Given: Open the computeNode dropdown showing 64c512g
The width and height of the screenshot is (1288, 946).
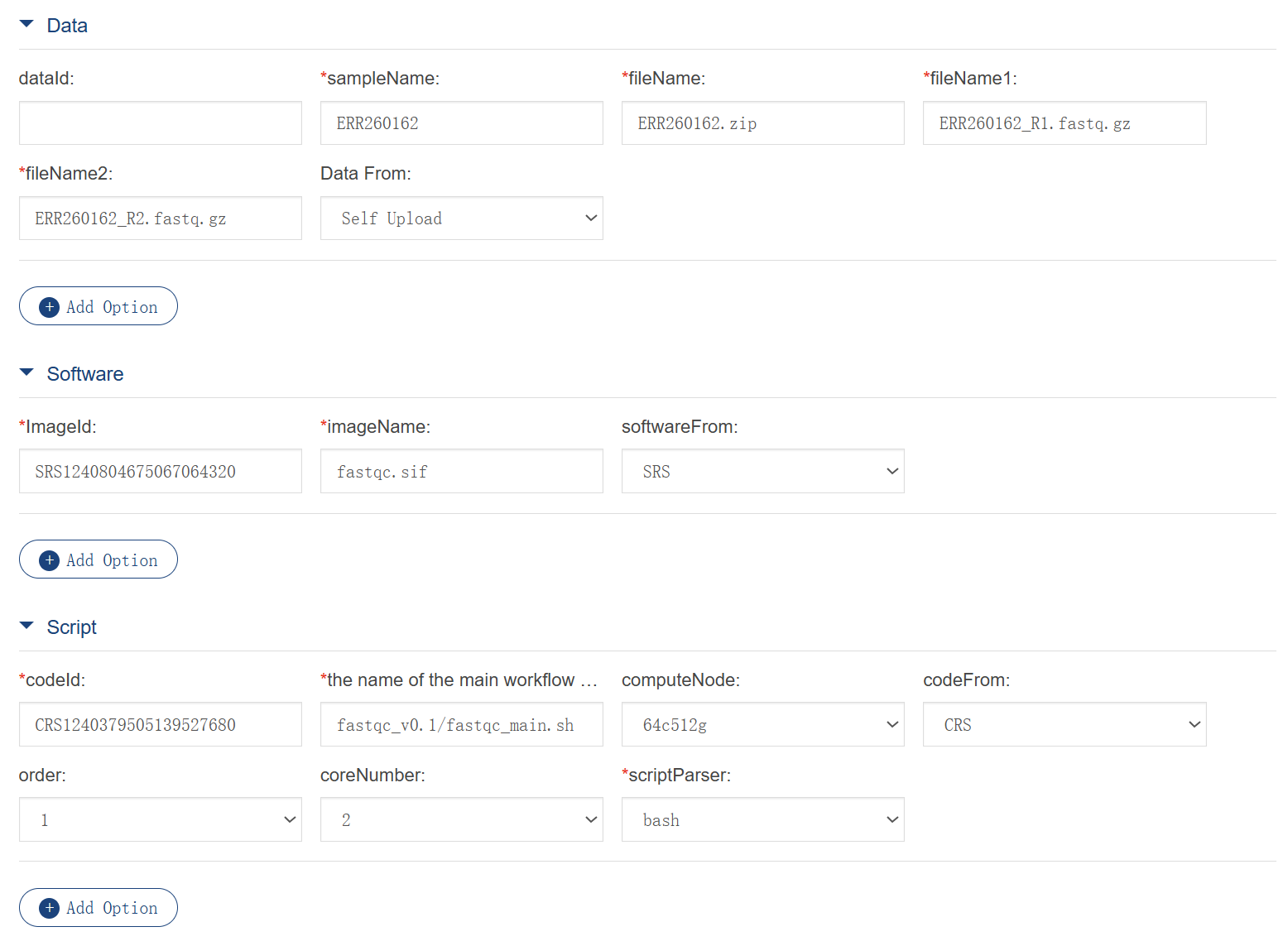Looking at the screenshot, I should (x=763, y=725).
